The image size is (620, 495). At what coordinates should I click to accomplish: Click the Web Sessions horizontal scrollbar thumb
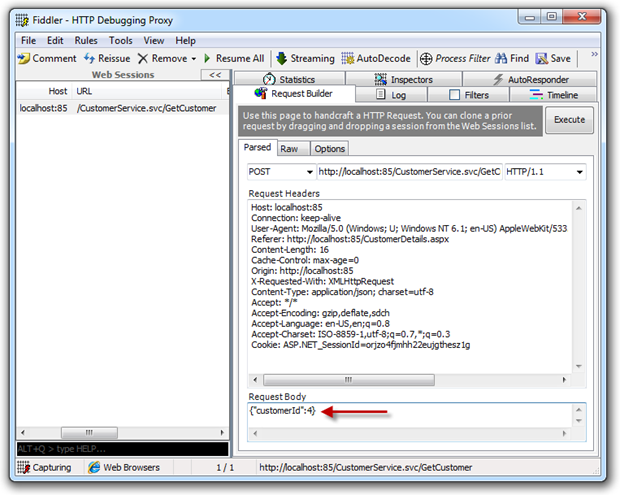tap(89, 433)
